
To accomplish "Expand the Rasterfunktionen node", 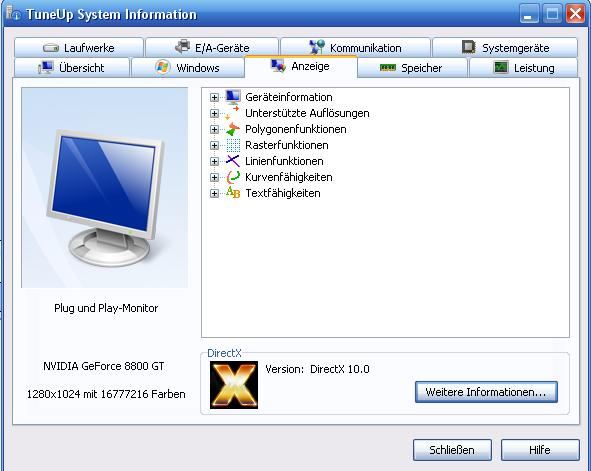I will coord(214,145).
